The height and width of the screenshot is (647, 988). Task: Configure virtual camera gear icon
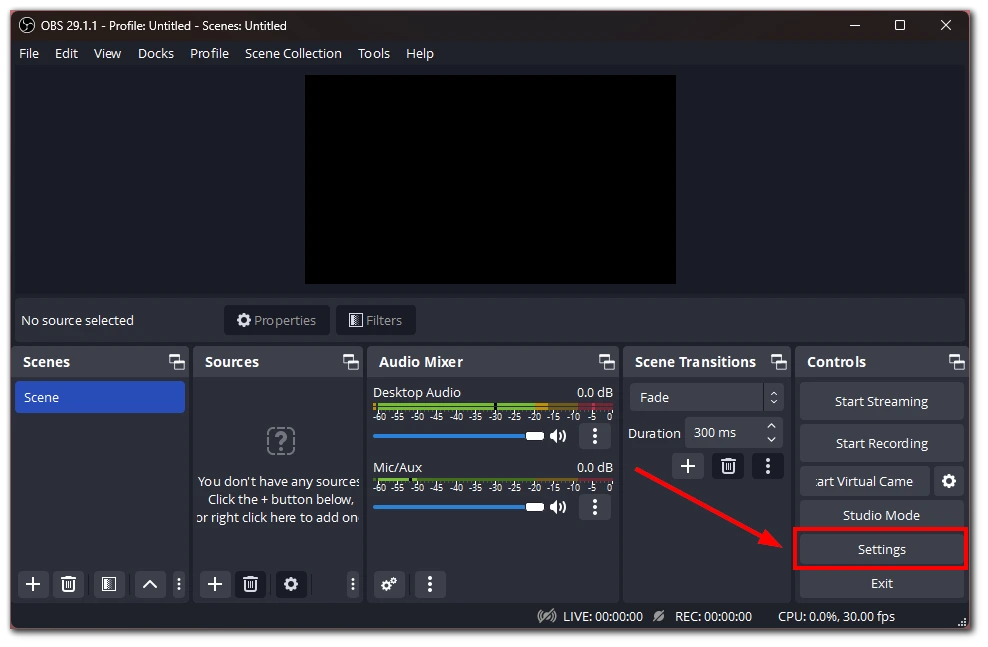pos(949,482)
